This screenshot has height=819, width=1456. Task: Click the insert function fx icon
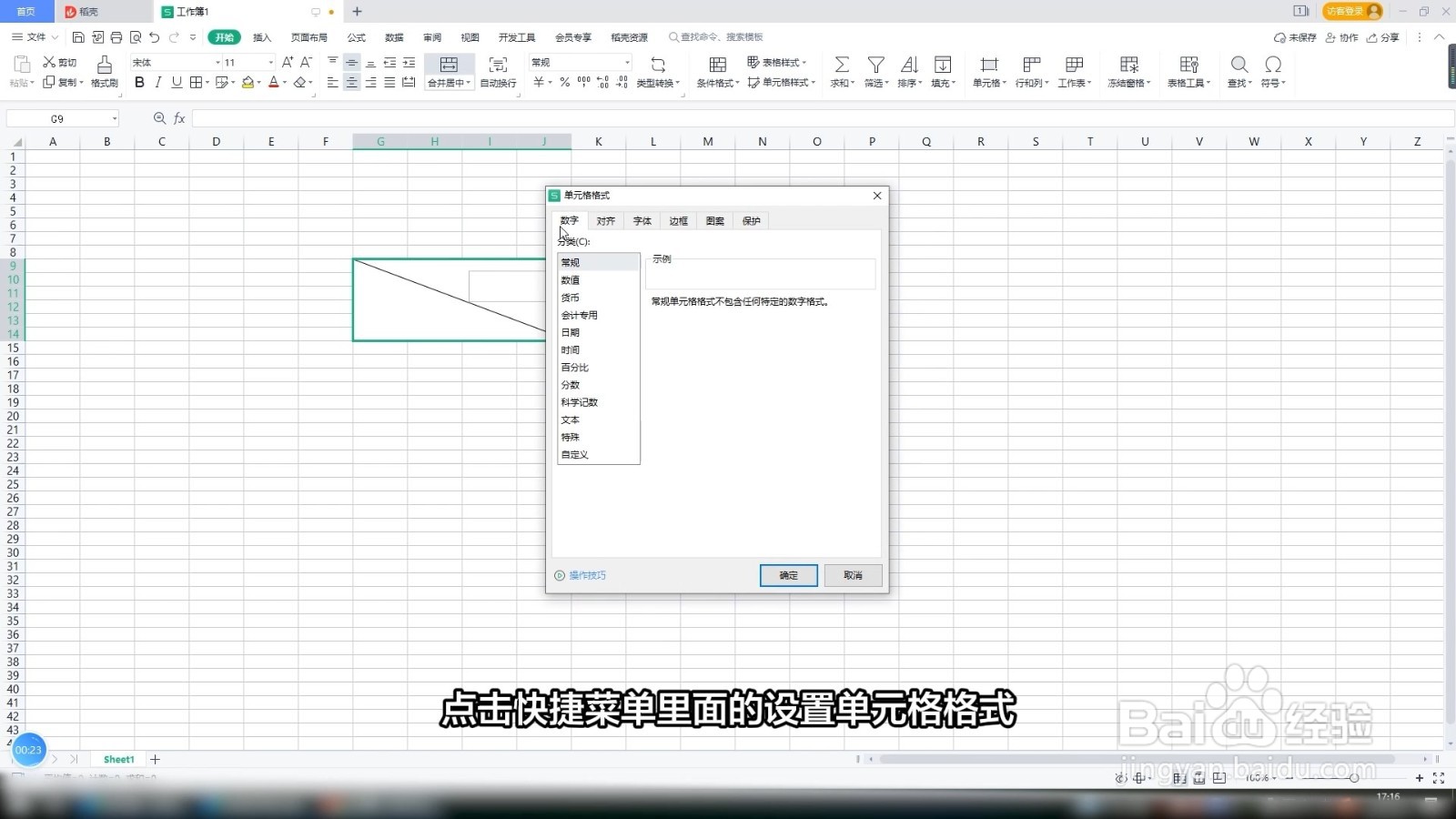click(x=180, y=118)
